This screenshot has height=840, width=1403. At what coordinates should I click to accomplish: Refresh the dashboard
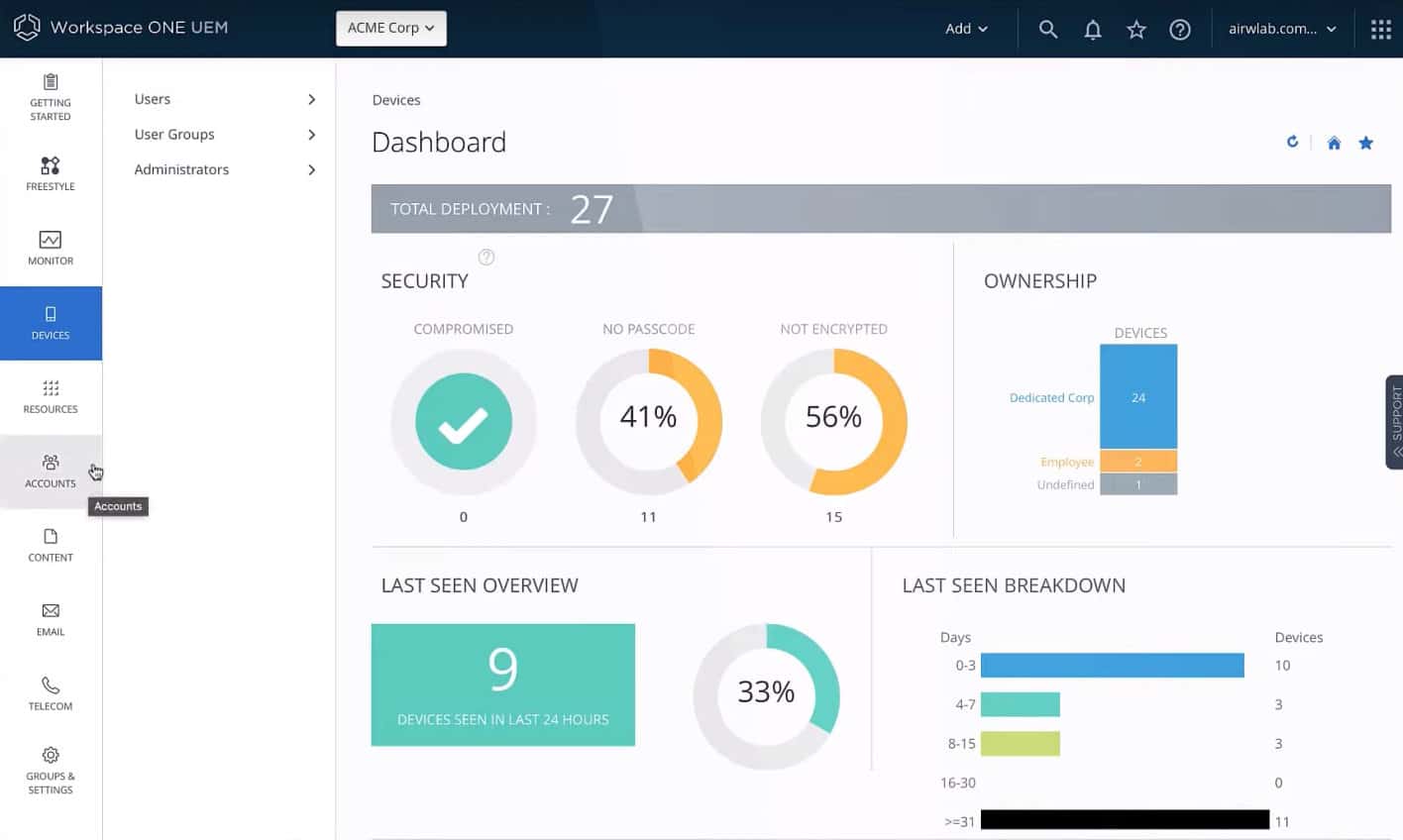(x=1292, y=142)
